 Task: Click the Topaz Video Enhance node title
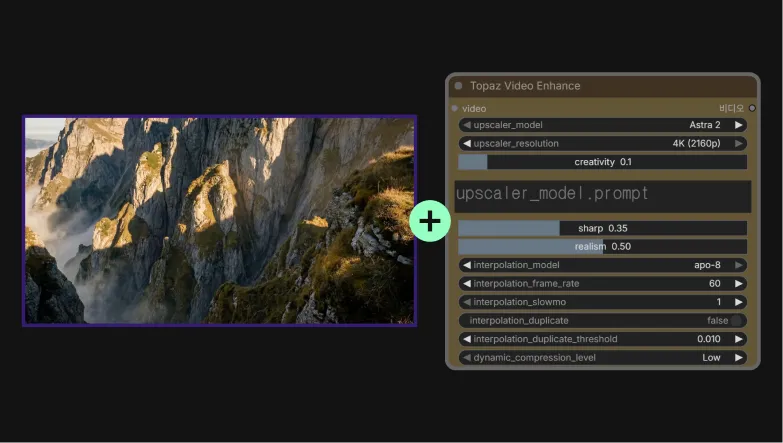[x=525, y=86]
